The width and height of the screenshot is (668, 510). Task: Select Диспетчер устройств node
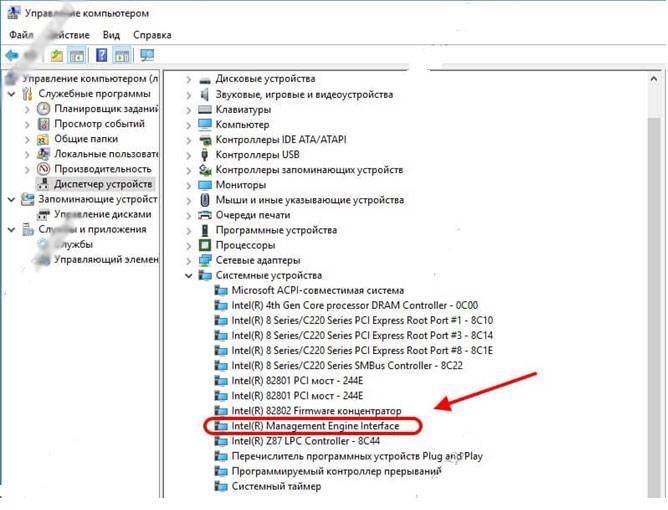103,184
